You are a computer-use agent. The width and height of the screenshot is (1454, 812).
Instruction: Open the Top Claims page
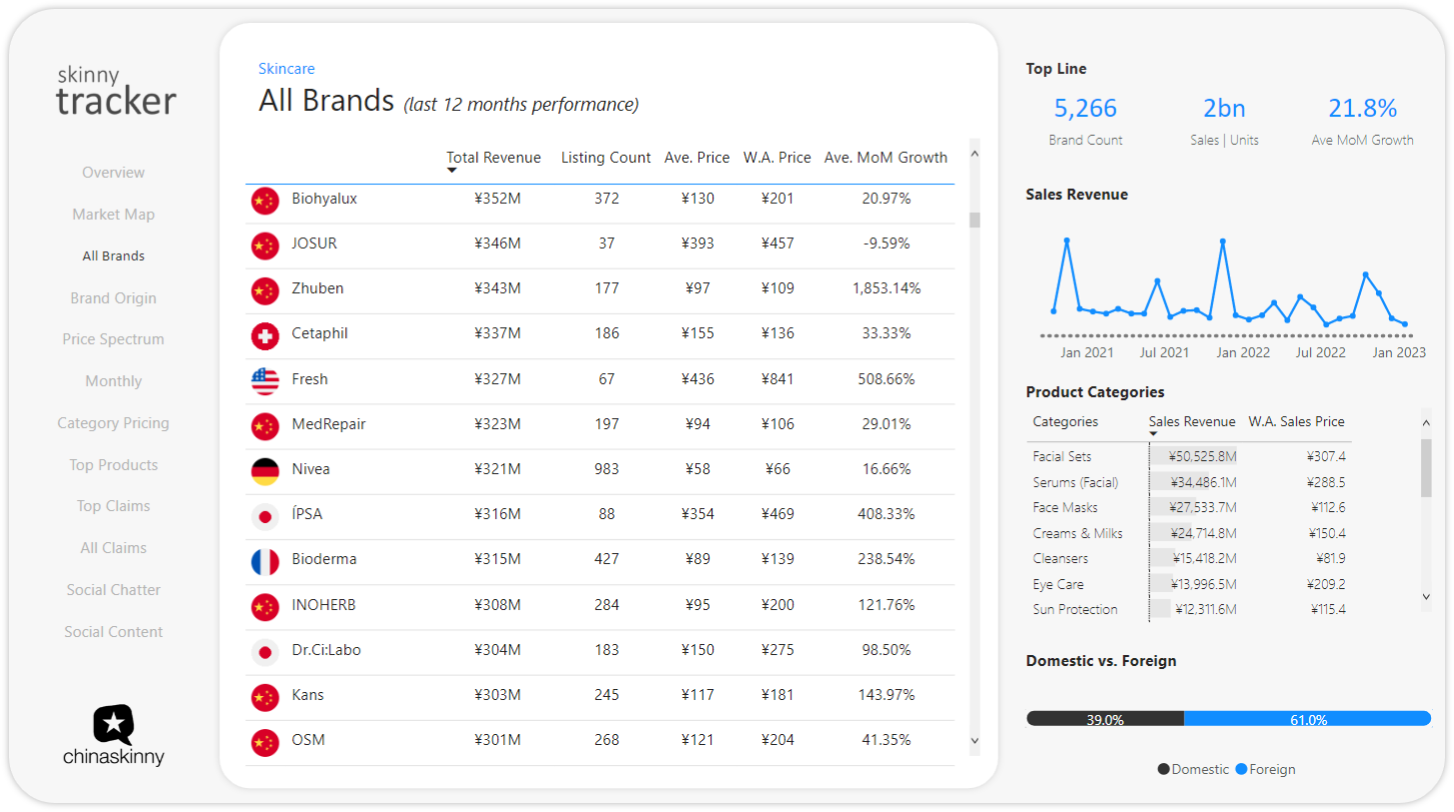[x=113, y=506]
